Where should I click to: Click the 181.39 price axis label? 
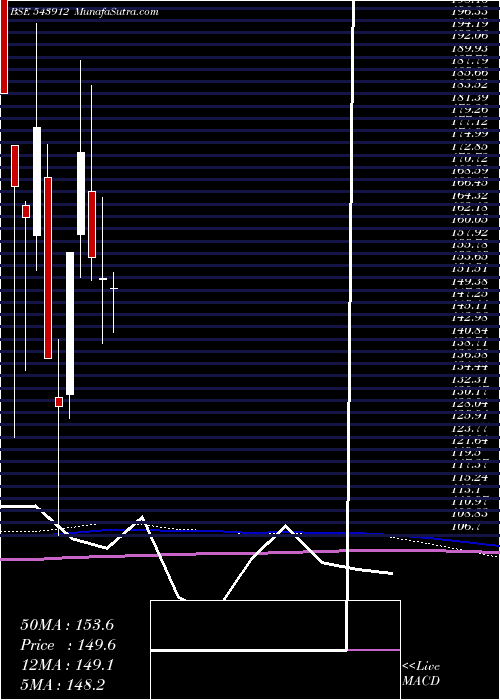pyautogui.click(x=469, y=97)
